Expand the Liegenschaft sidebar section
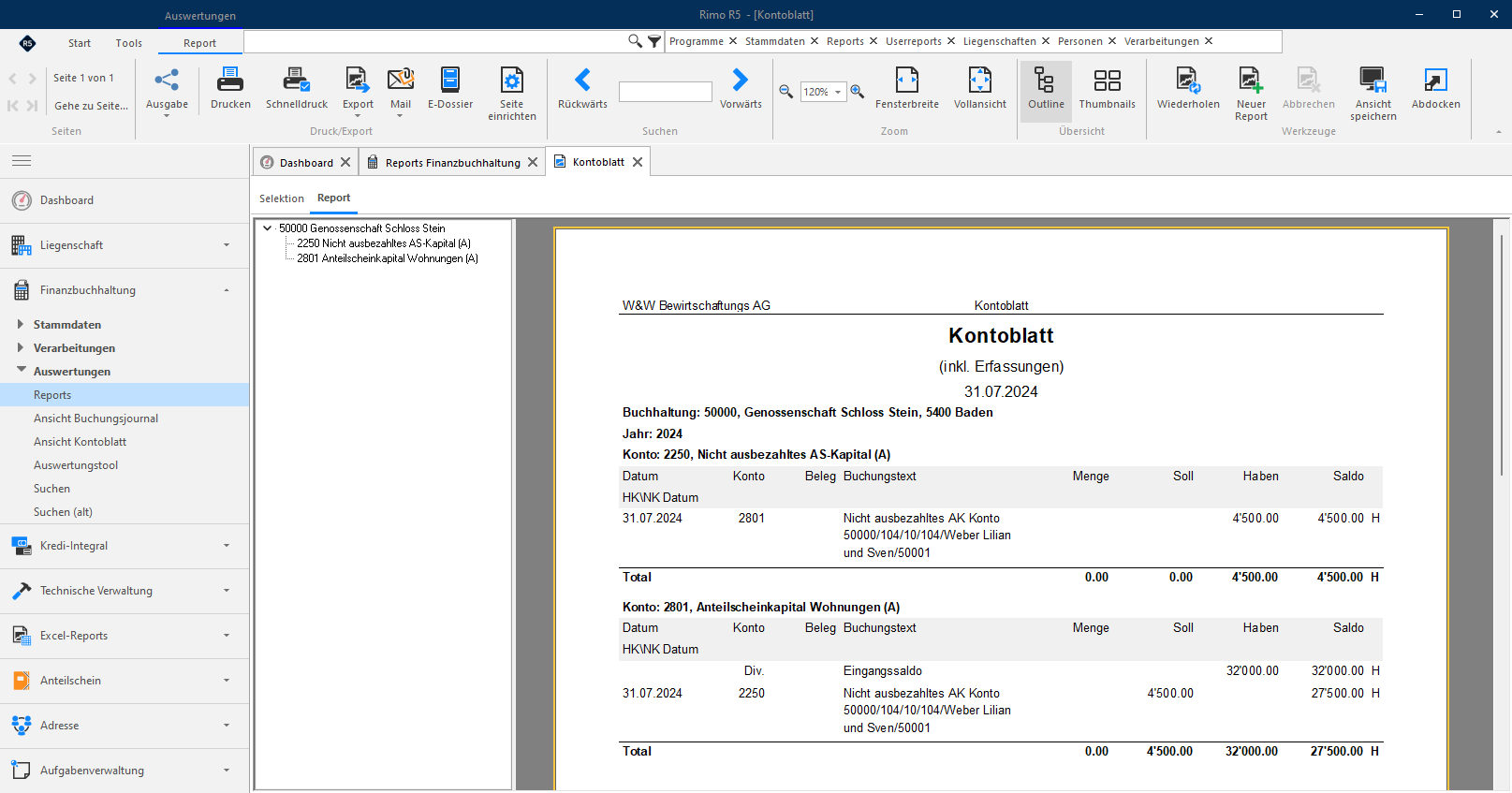1512x793 pixels. point(125,245)
